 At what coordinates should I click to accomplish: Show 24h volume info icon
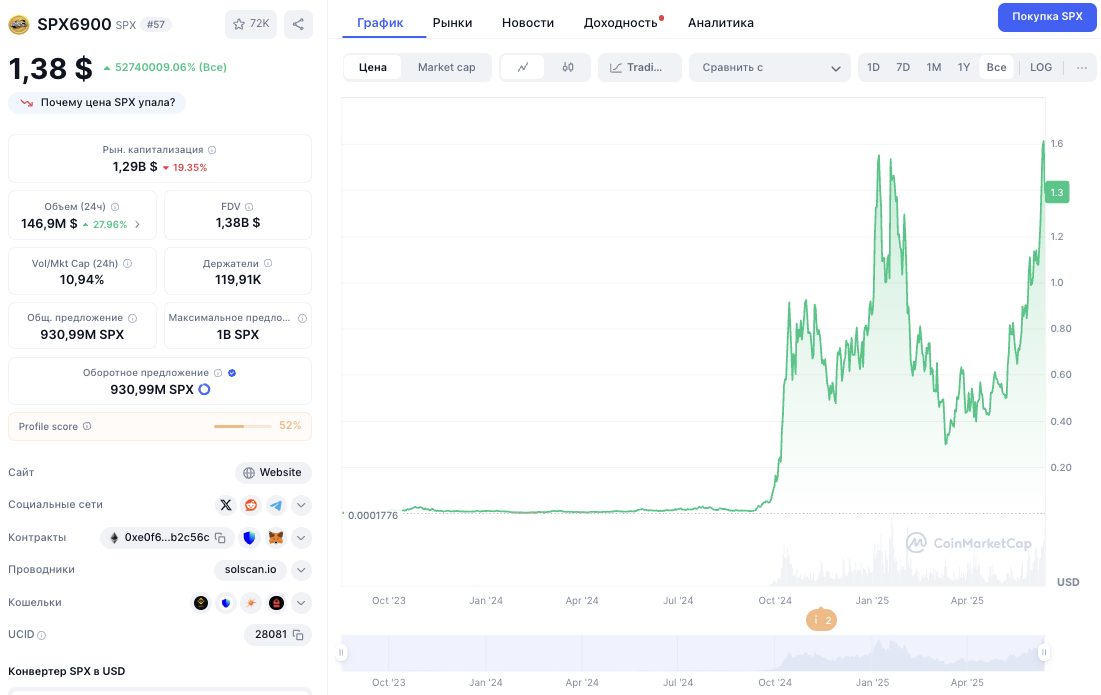tap(115, 206)
